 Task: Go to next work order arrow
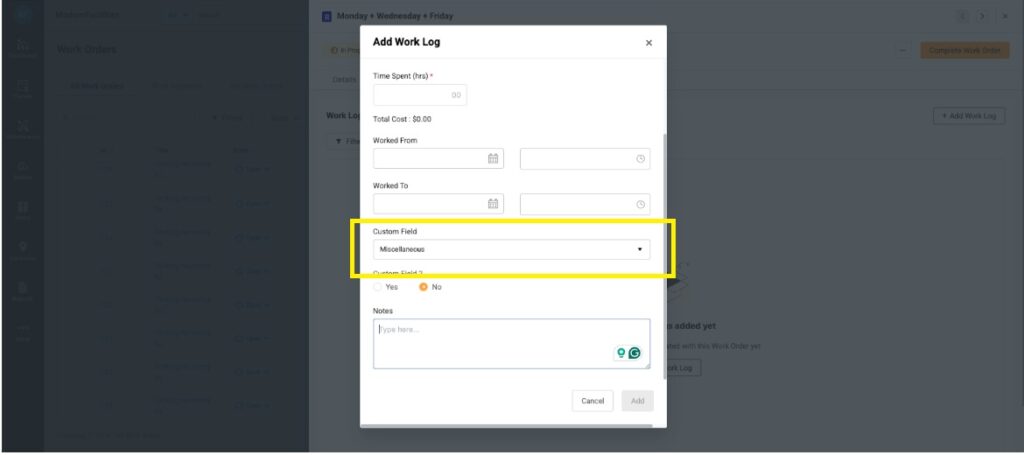coord(982,16)
